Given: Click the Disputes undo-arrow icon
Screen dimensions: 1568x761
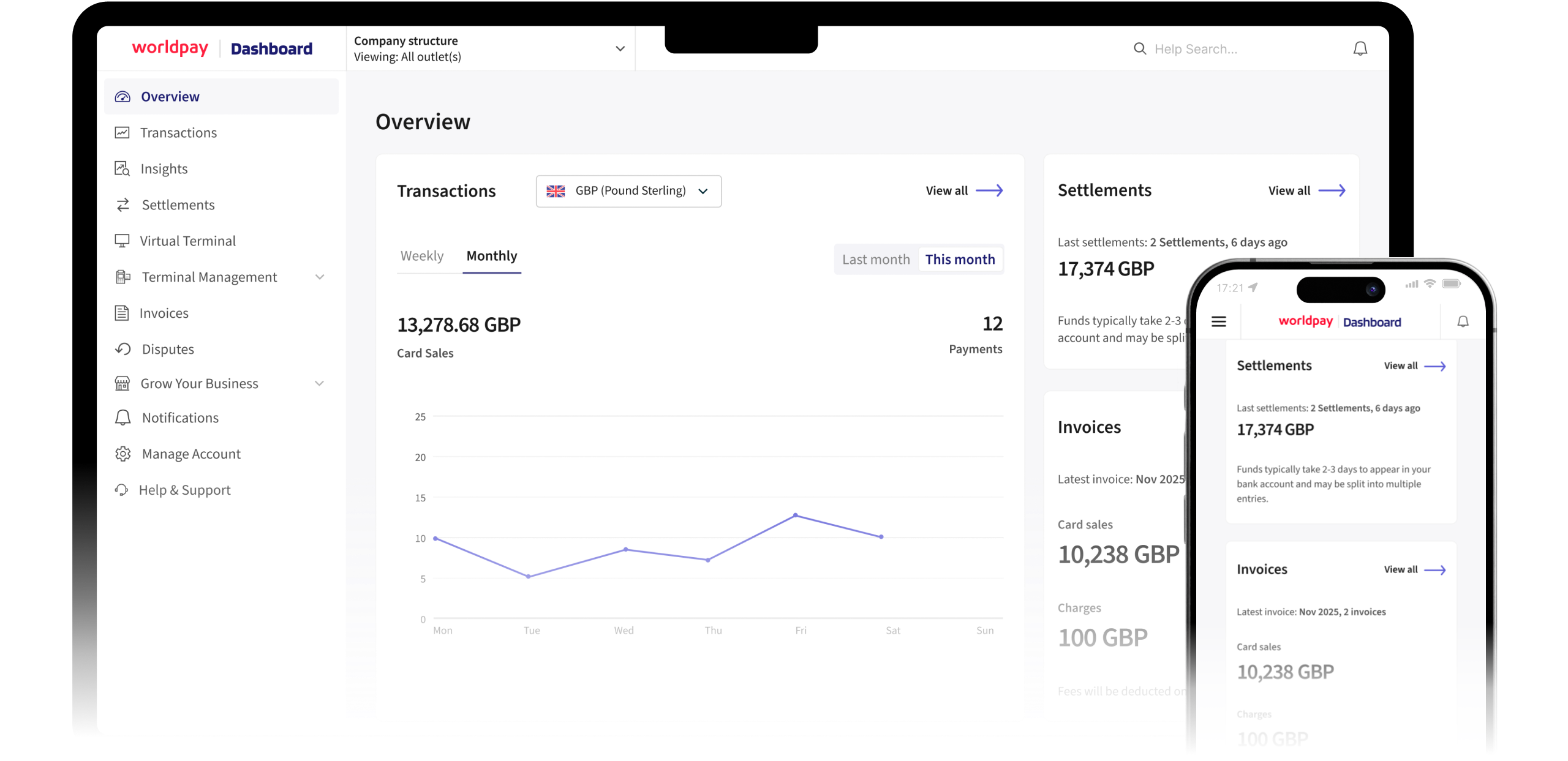Looking at the screenshot, I should 123,349.
